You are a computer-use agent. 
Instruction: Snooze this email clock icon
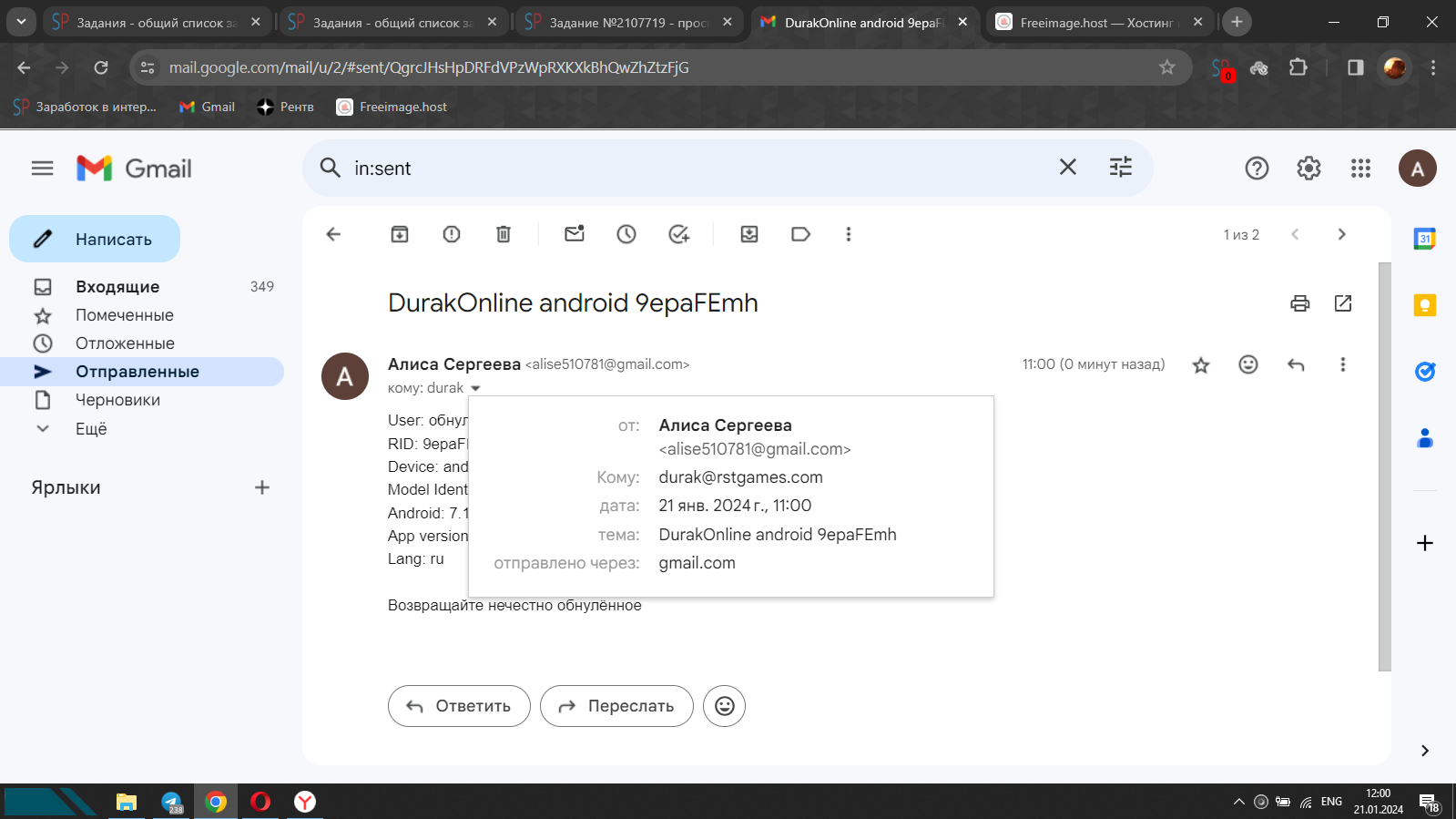point(626,234)
